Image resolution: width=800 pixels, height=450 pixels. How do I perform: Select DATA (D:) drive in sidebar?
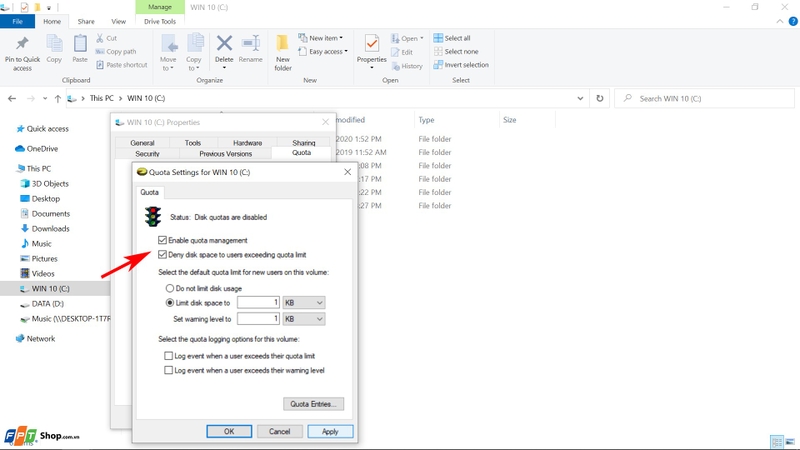coord(47,304)
